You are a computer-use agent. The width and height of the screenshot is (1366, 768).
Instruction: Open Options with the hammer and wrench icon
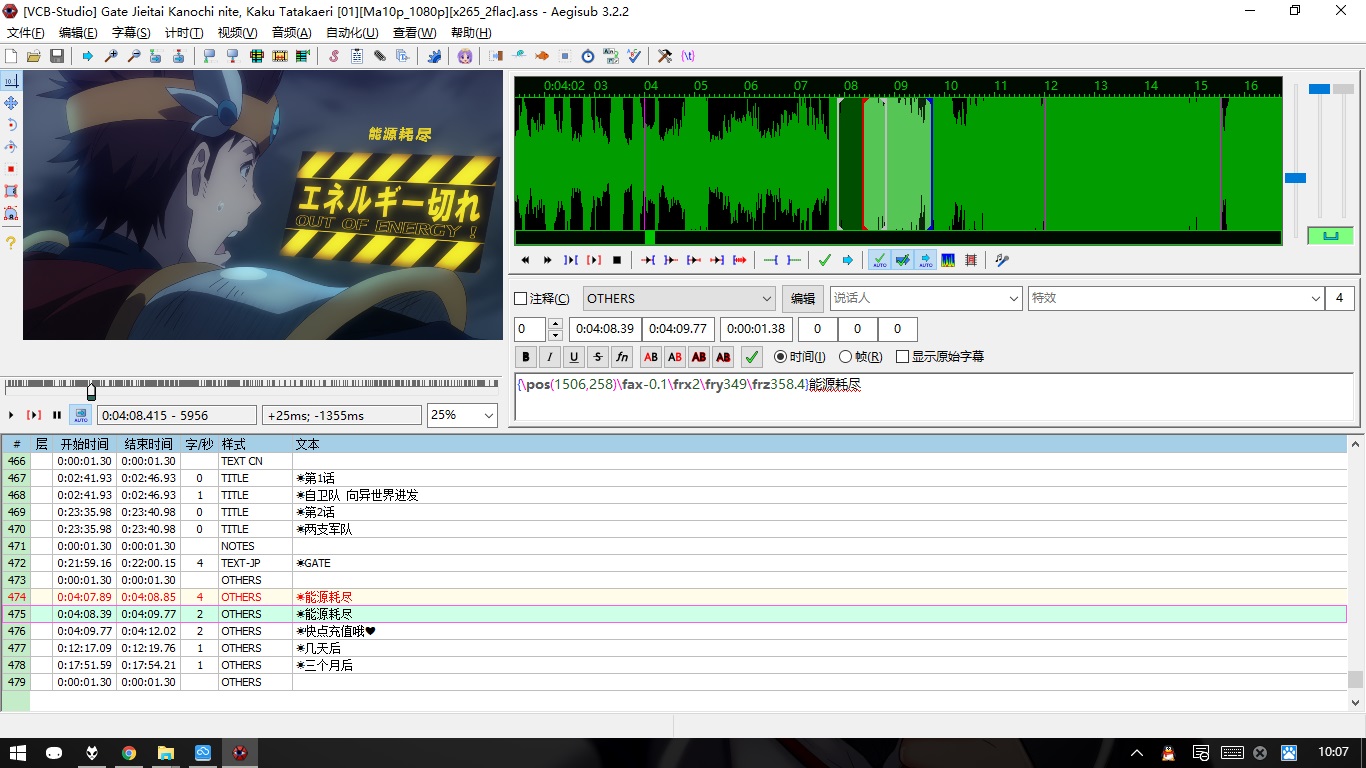(664, 56)
